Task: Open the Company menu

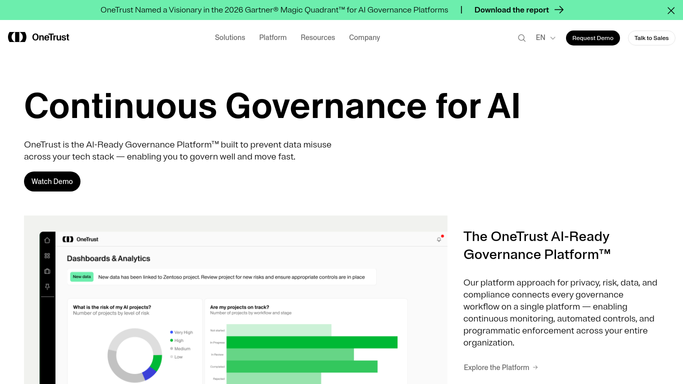Action: (364, 37)
